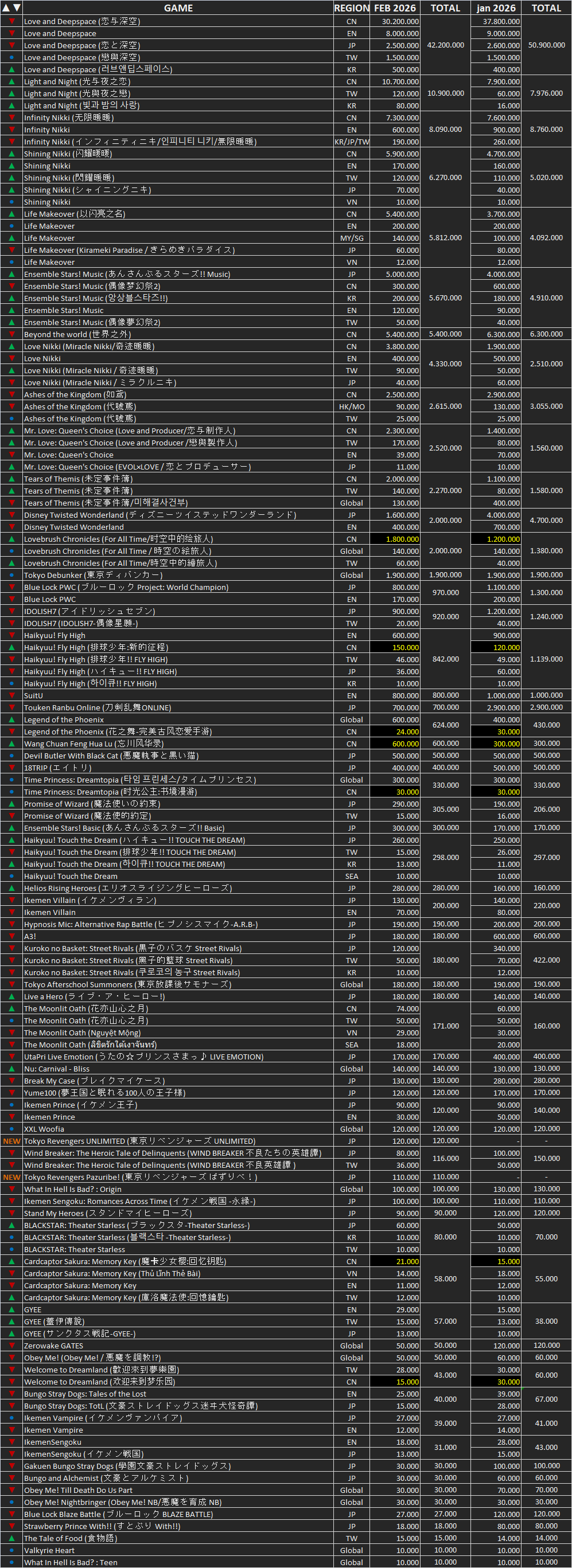Click the REGION column header

click(352, 8)
